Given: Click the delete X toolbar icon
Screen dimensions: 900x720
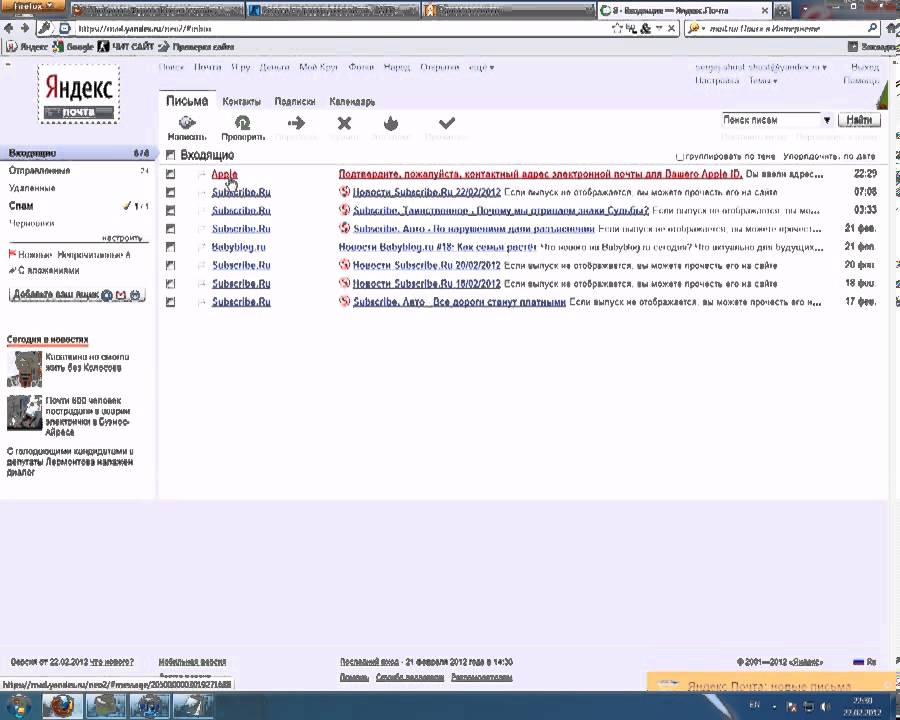Looking at the screenshot, I should click(x=344, y=123).
